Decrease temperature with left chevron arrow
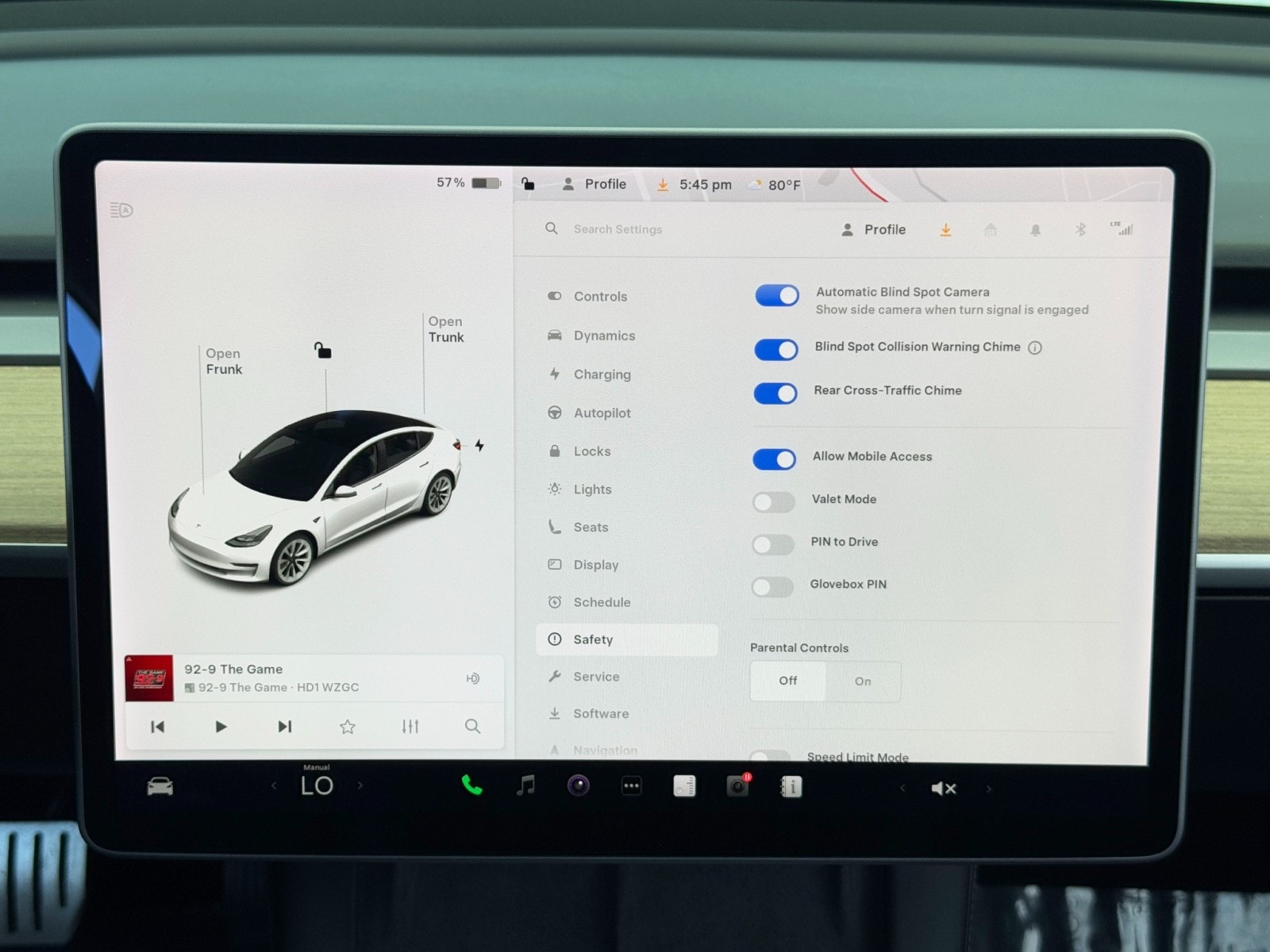The height and width of the screenshot is (952, 1270). point(274,785)
